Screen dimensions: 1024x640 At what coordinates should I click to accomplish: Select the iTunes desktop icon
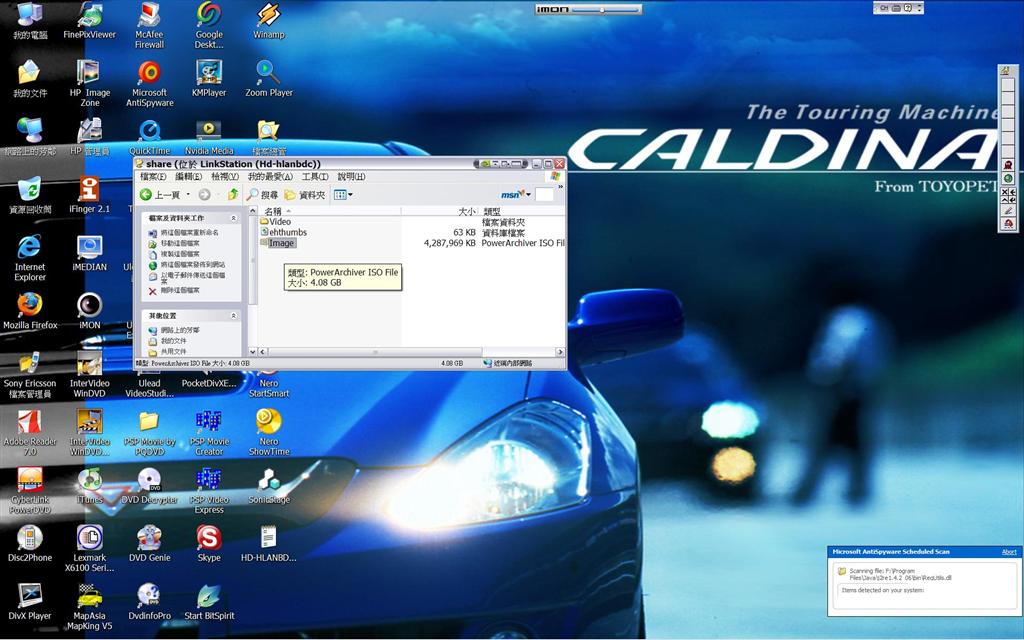(89, 487)
